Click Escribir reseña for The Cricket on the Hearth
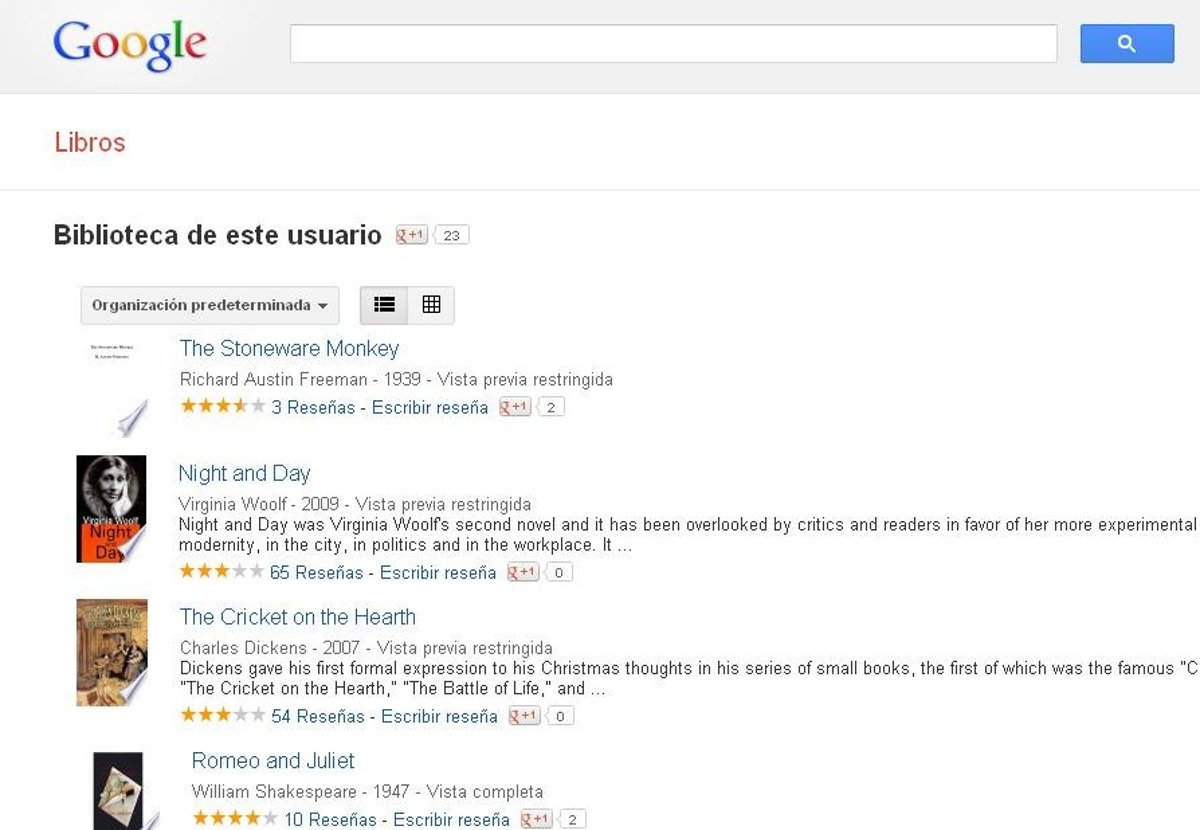Viewport: 1200px width, 830px height. click(439, 716)
